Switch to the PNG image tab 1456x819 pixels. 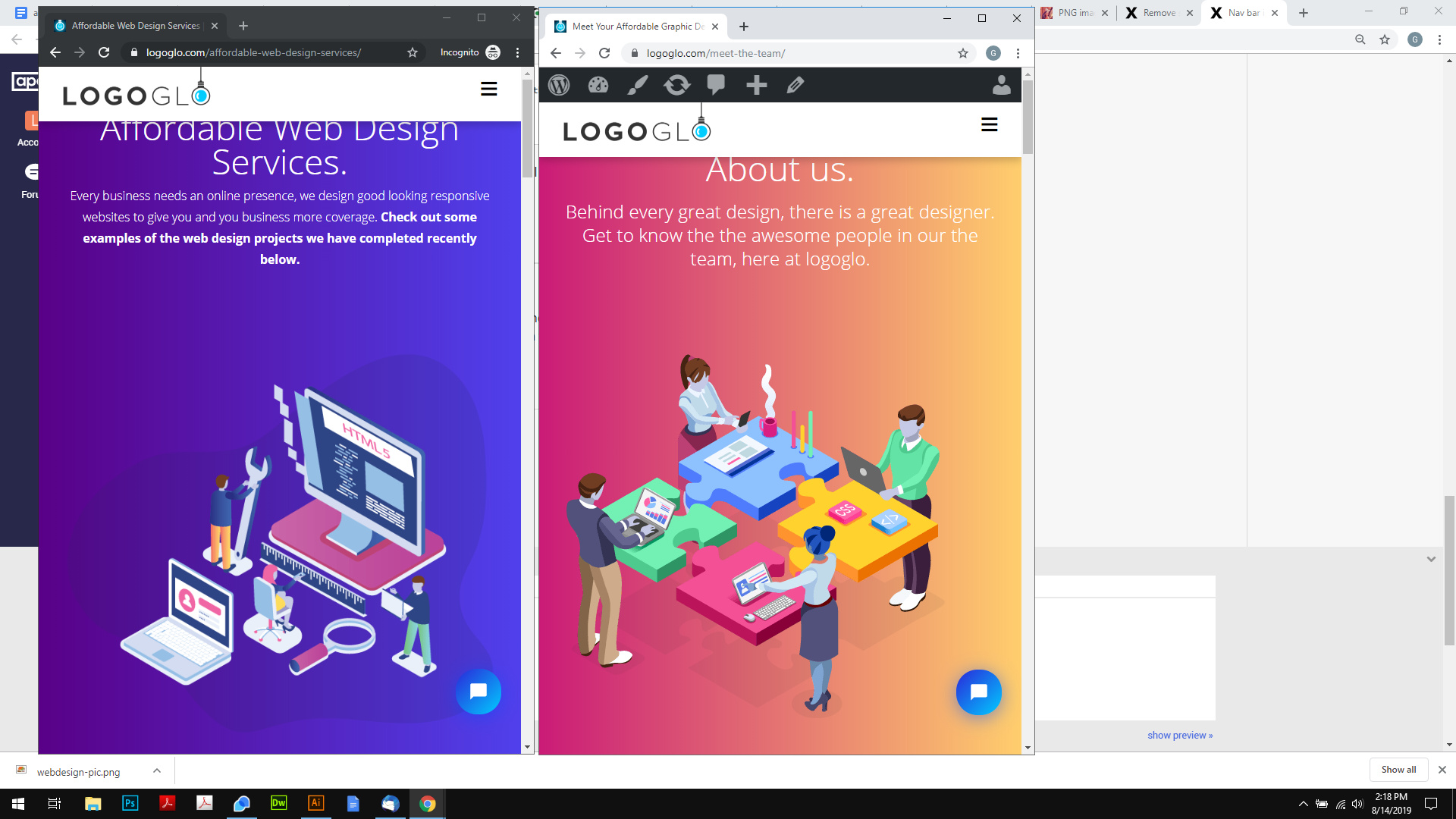coord(1075,13)
